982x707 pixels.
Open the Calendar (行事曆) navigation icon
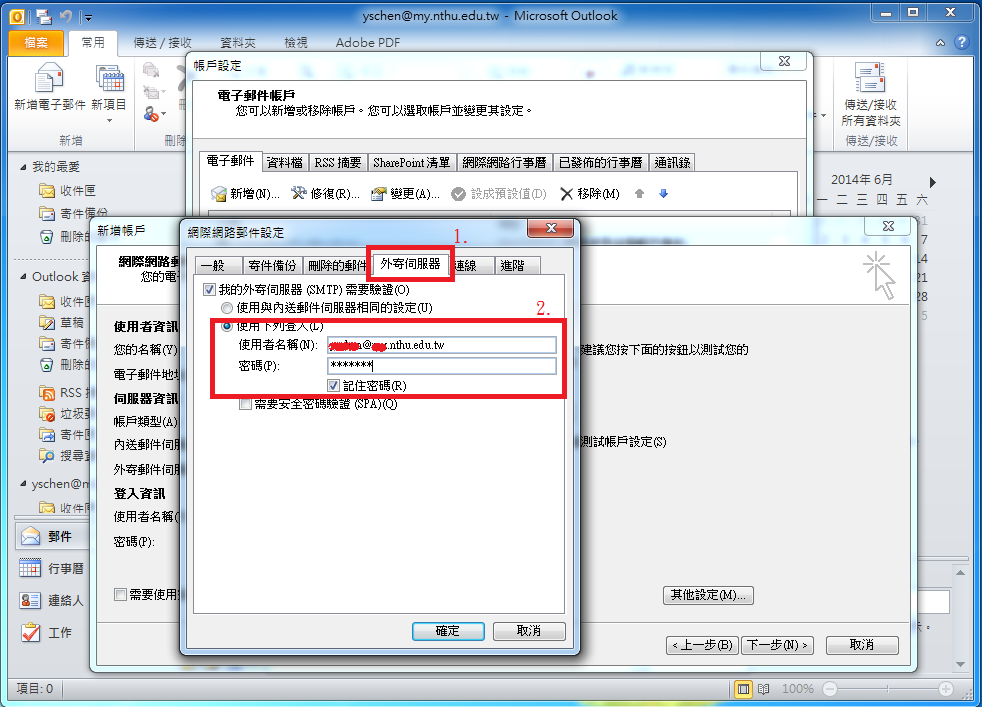coord(31,568)
